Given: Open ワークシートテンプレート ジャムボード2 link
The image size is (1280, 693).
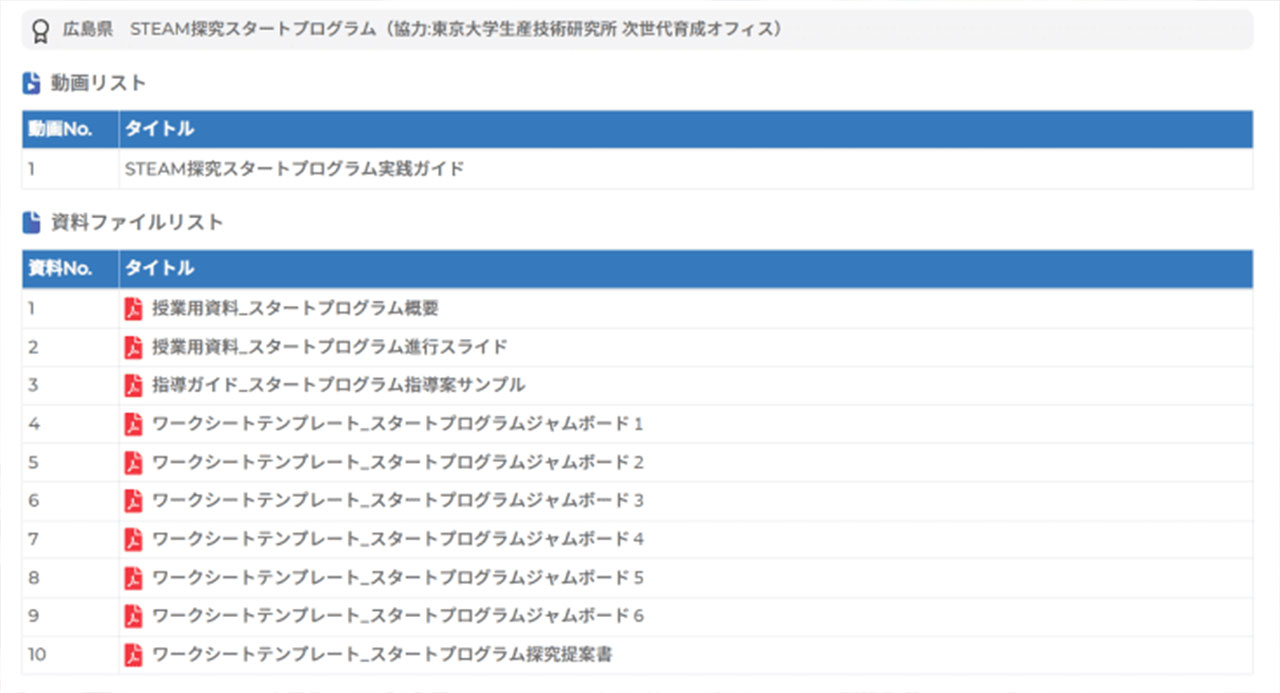Looking at the screenshot, I should point(397,463).
